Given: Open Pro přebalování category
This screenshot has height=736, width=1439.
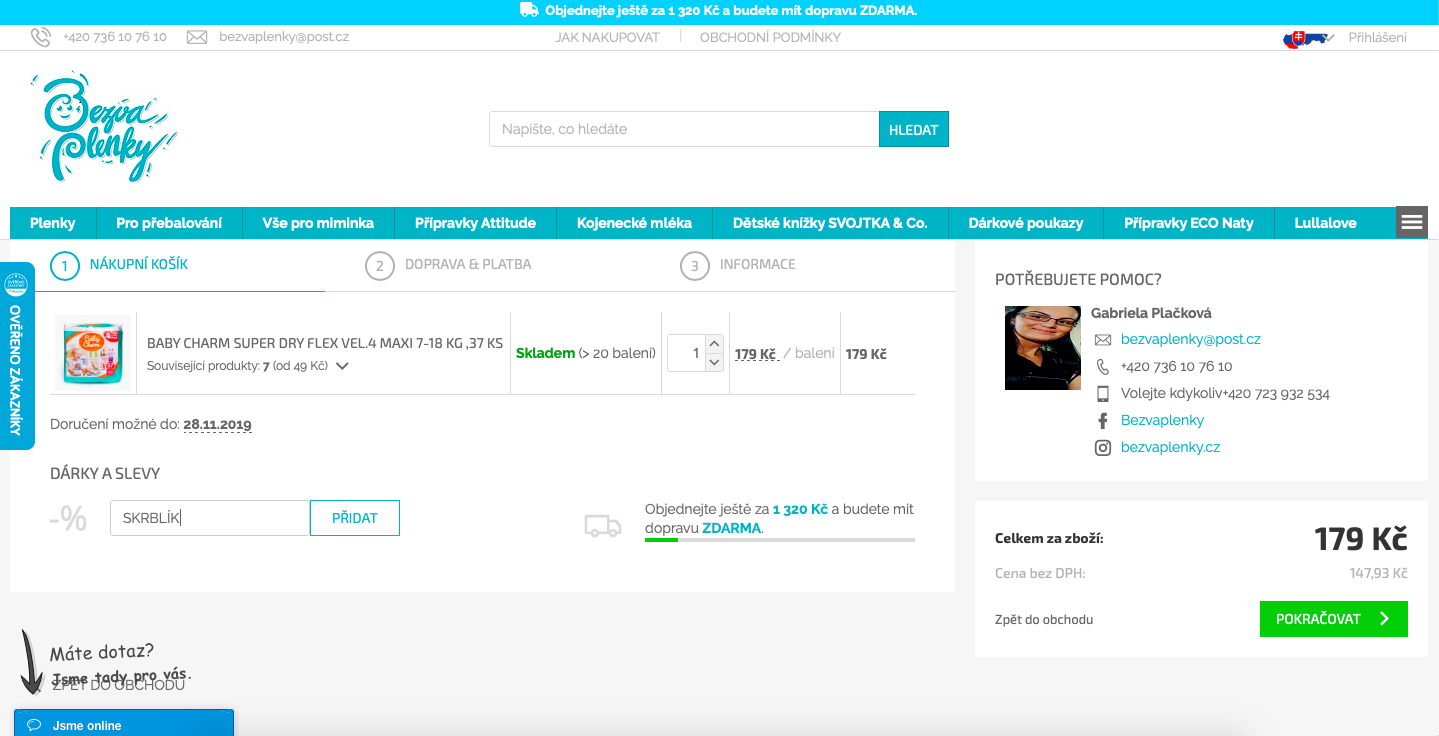Looking at the screenshot, I should (169, 223).
